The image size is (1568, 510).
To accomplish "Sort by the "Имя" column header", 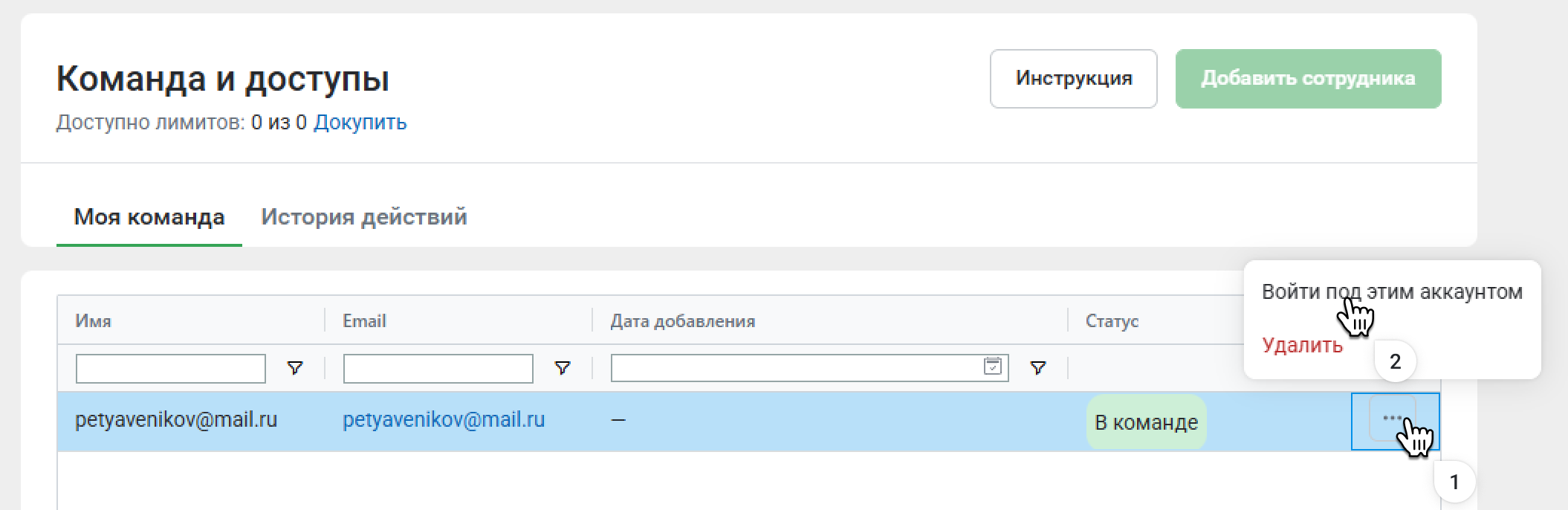I will 94,321.
